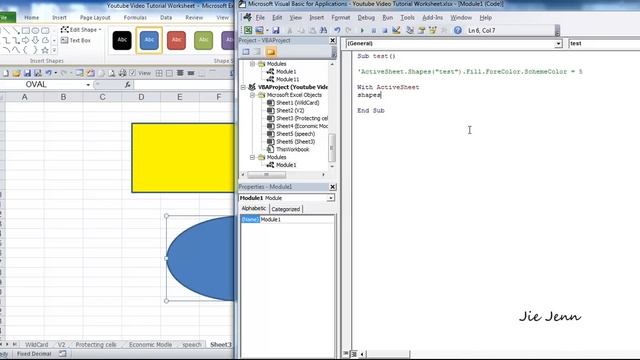Open Properties Window icon in VBA toolbar
Screen dimensions: 640x360
pos(422,30)
